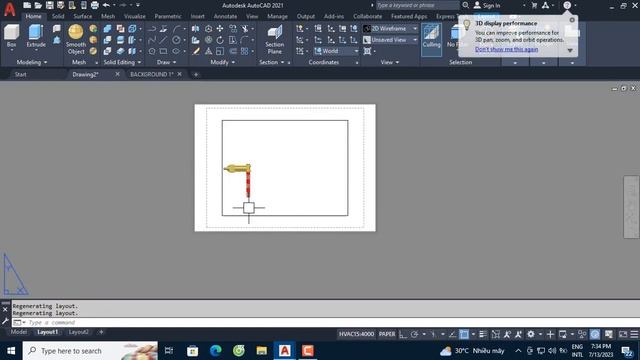
Task: Open the Surface ribbon tab
Action: coord(83,16)
